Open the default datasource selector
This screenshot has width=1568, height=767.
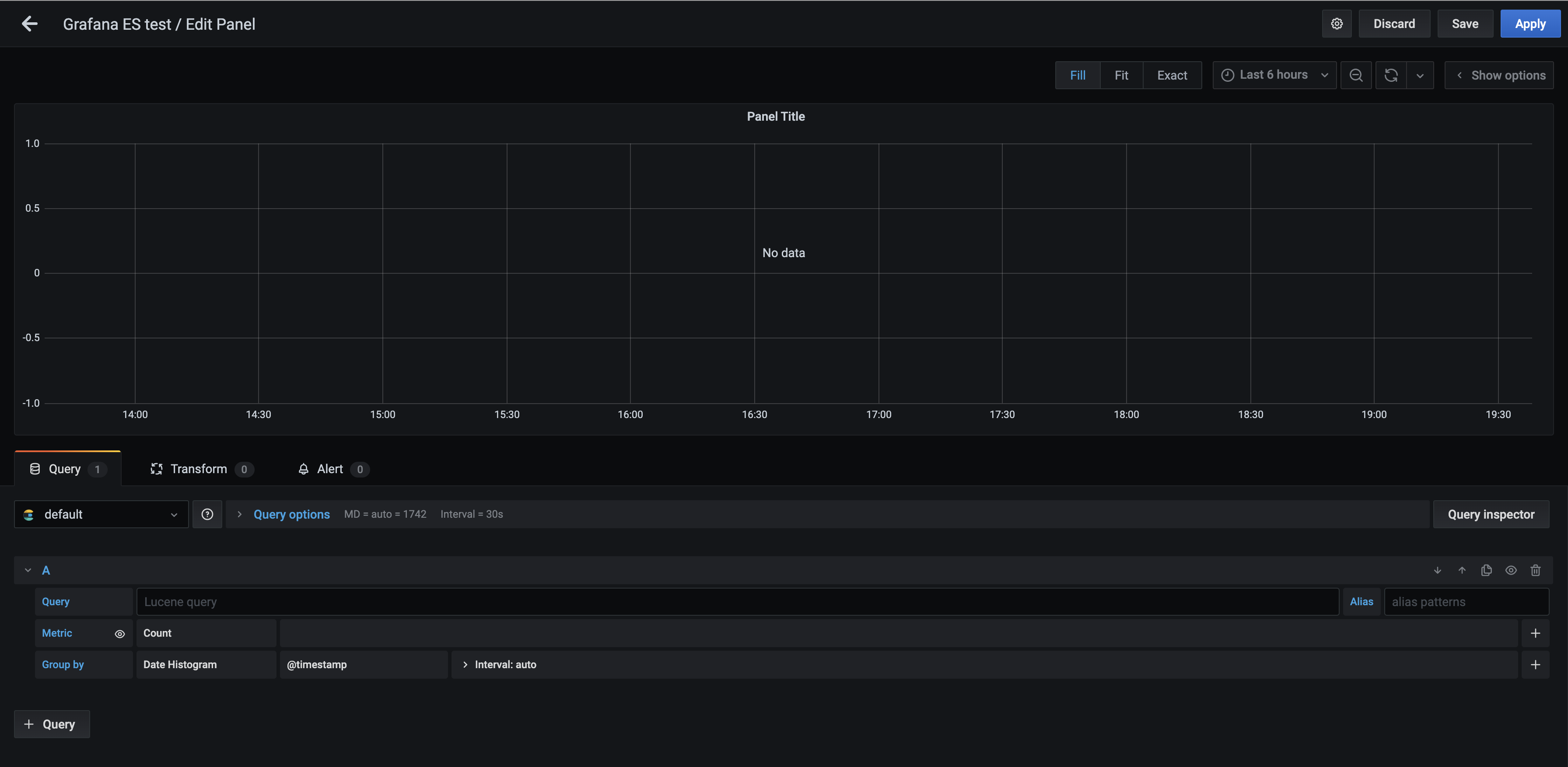point(101,514)
